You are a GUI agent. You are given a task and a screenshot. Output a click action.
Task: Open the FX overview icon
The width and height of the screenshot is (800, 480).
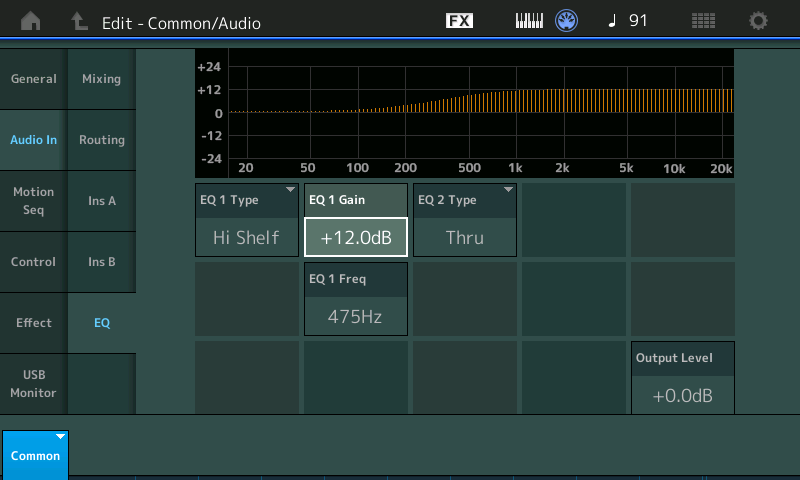pyautogui.click(x=459, y=21)
